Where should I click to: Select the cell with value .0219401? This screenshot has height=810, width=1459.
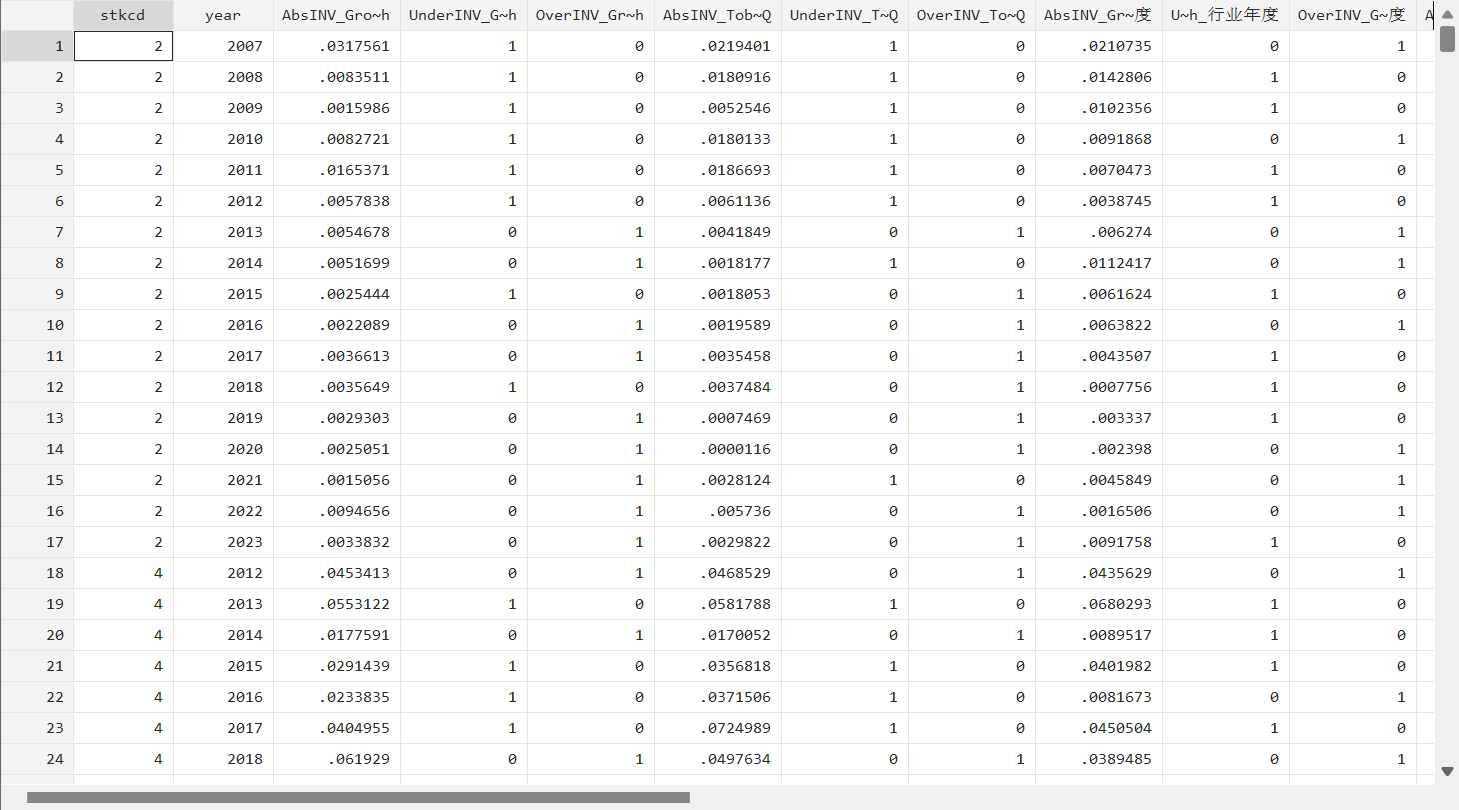(x=718, y=46)
